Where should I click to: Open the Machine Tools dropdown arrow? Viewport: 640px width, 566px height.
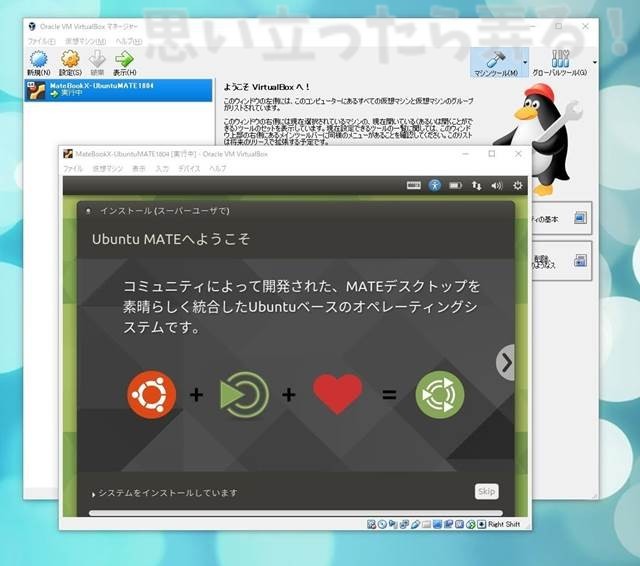pos(525,62)
